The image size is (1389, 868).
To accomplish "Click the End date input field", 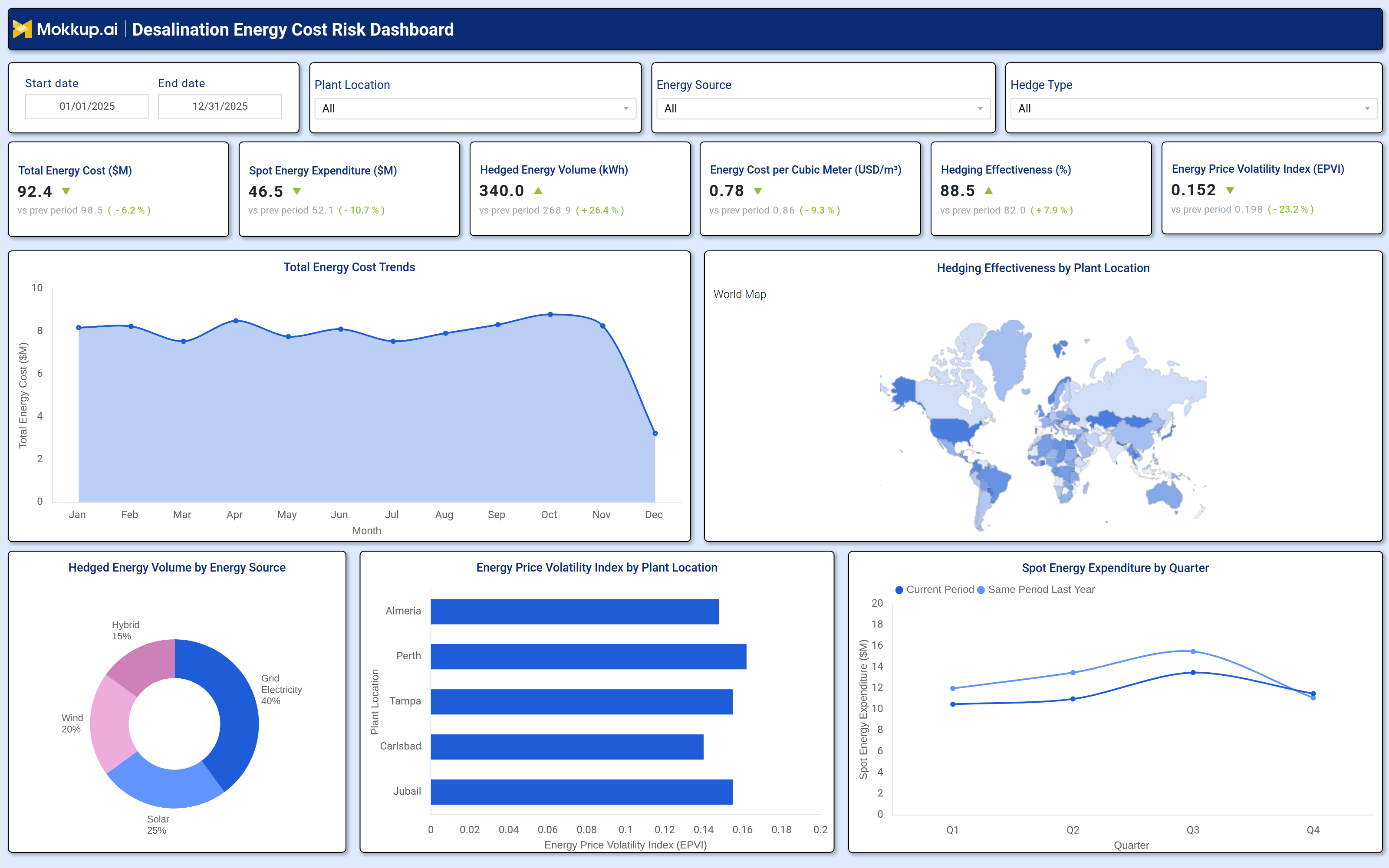I will pos(220,106).
